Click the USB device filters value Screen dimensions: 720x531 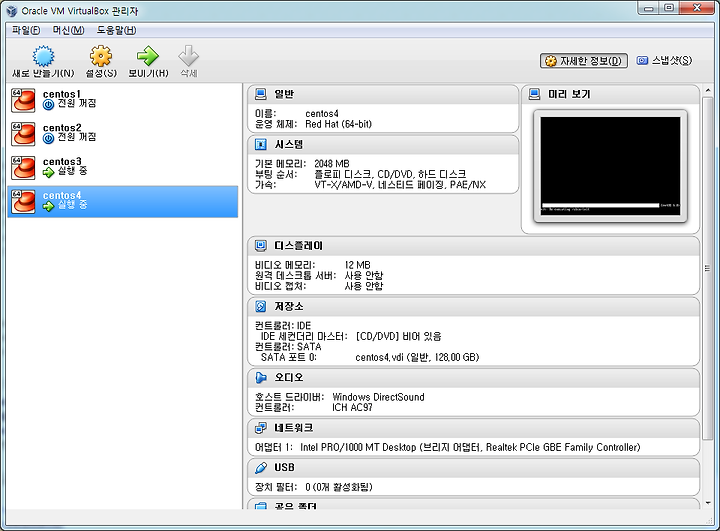(338, 487)
